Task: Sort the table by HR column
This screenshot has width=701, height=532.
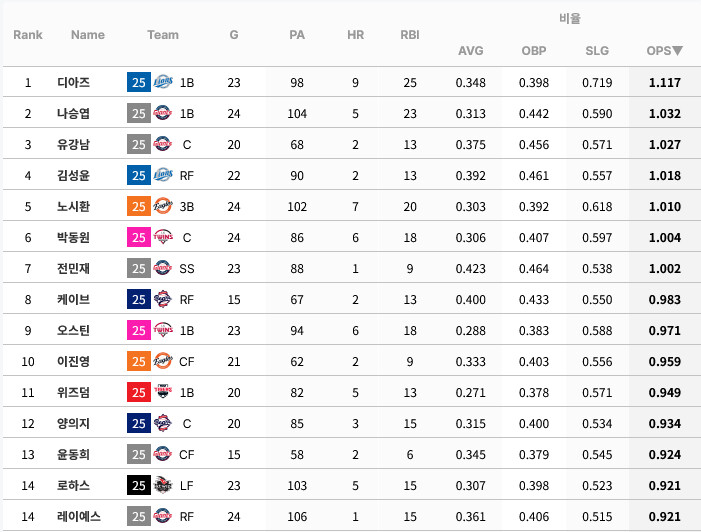Action: 355,34
